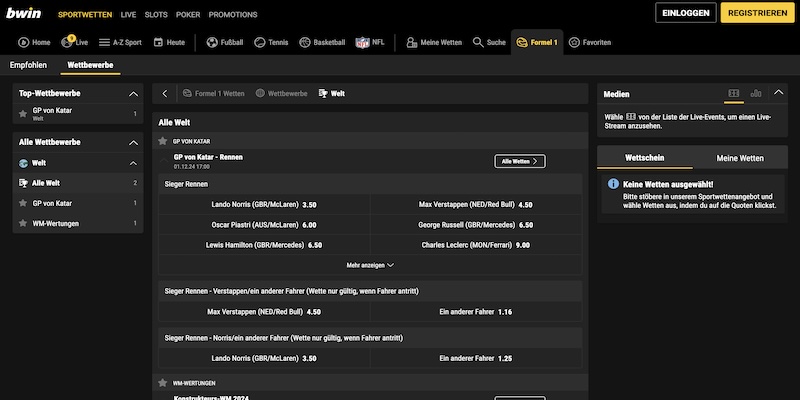This screenshot has height=400, width=800.
Task: Click the REGISTRIEREN button
Action: pos(758,13)
